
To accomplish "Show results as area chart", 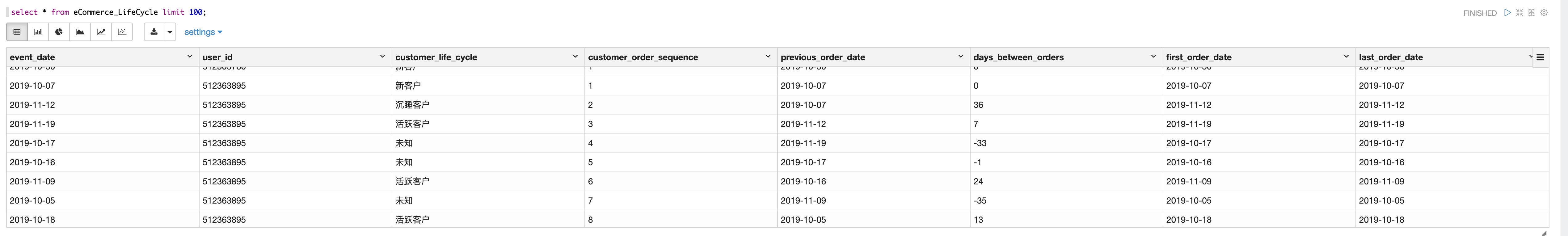I will tap(80, 32).
